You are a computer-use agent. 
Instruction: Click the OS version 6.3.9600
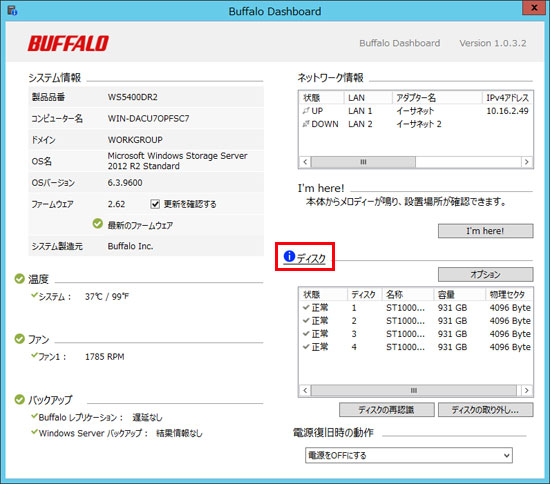coord(125,183)
